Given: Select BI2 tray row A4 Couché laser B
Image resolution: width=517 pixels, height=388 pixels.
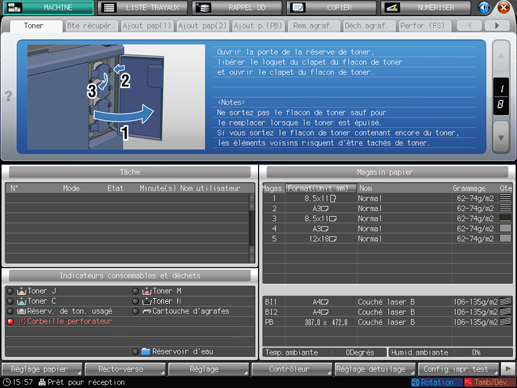Looking at the screenshot, I should coord(387,312).
